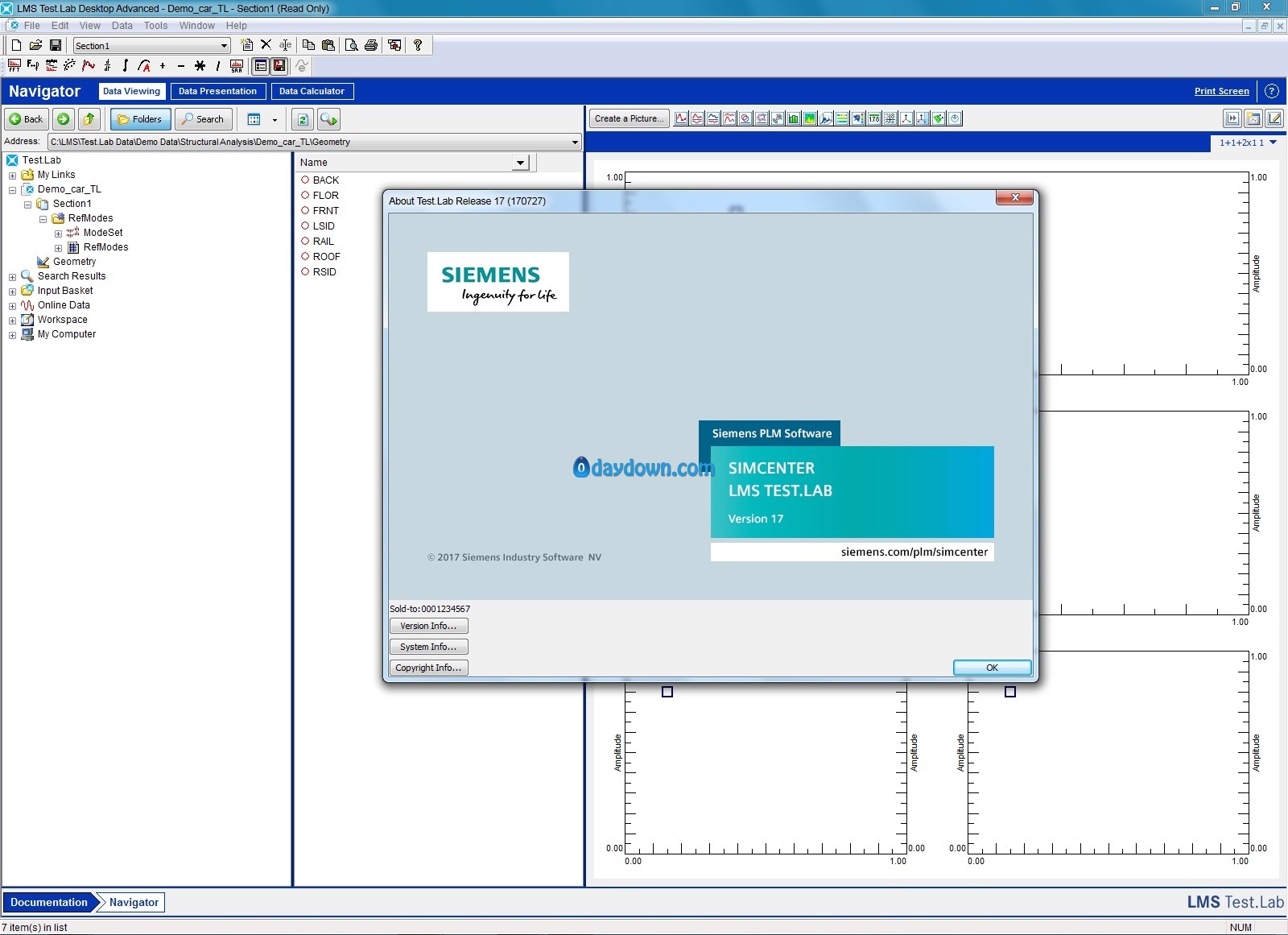Click the address path field
This screenshot has height=935, width=1288.
(314, 142)
